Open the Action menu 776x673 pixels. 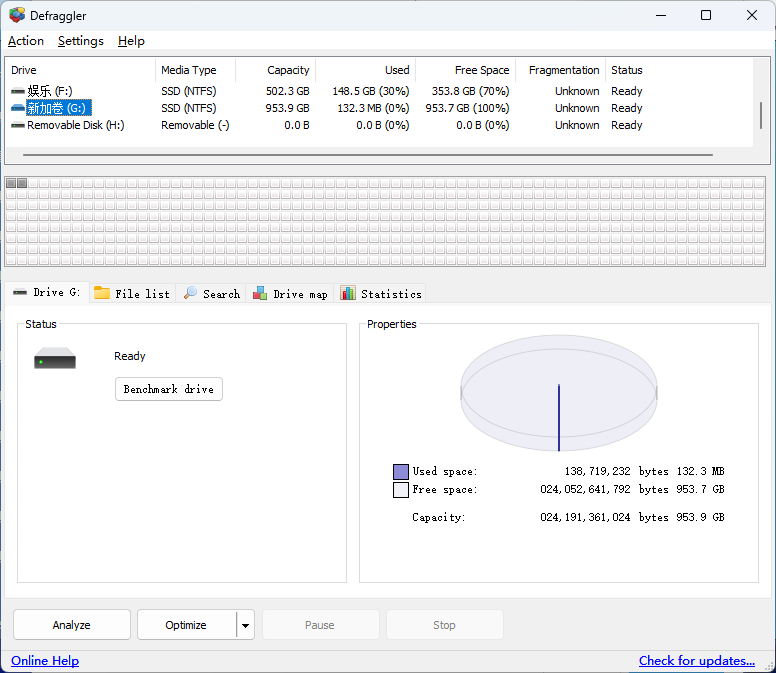(x=26, y=41)
